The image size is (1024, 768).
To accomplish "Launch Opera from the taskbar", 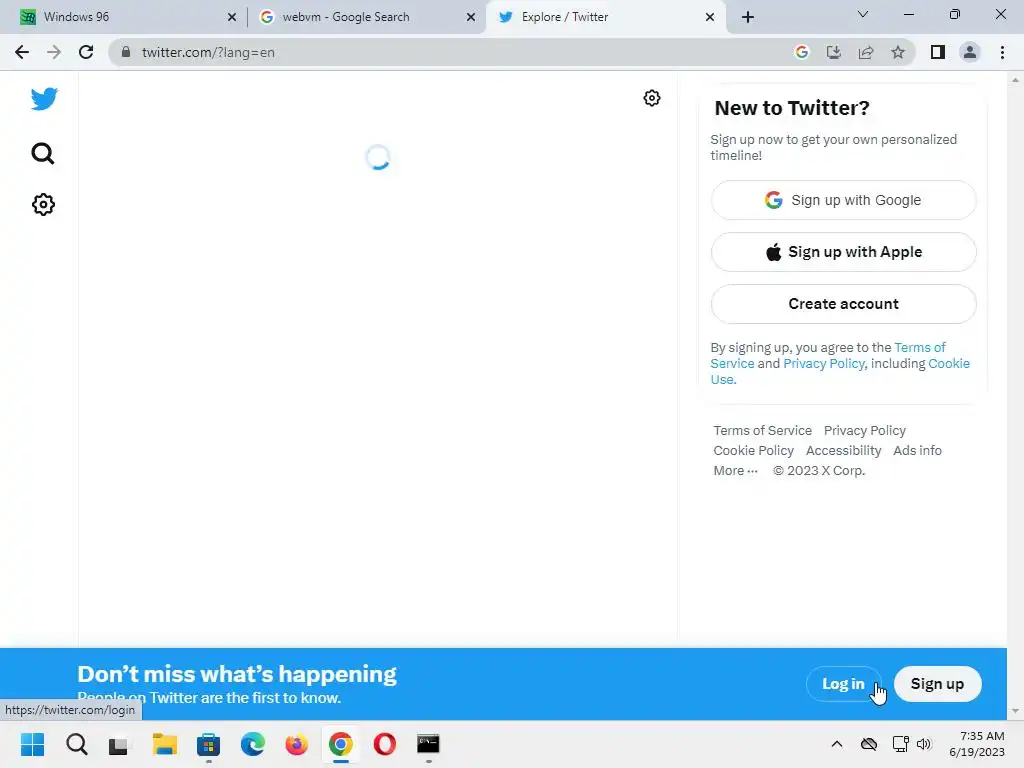I will [385, 744].
